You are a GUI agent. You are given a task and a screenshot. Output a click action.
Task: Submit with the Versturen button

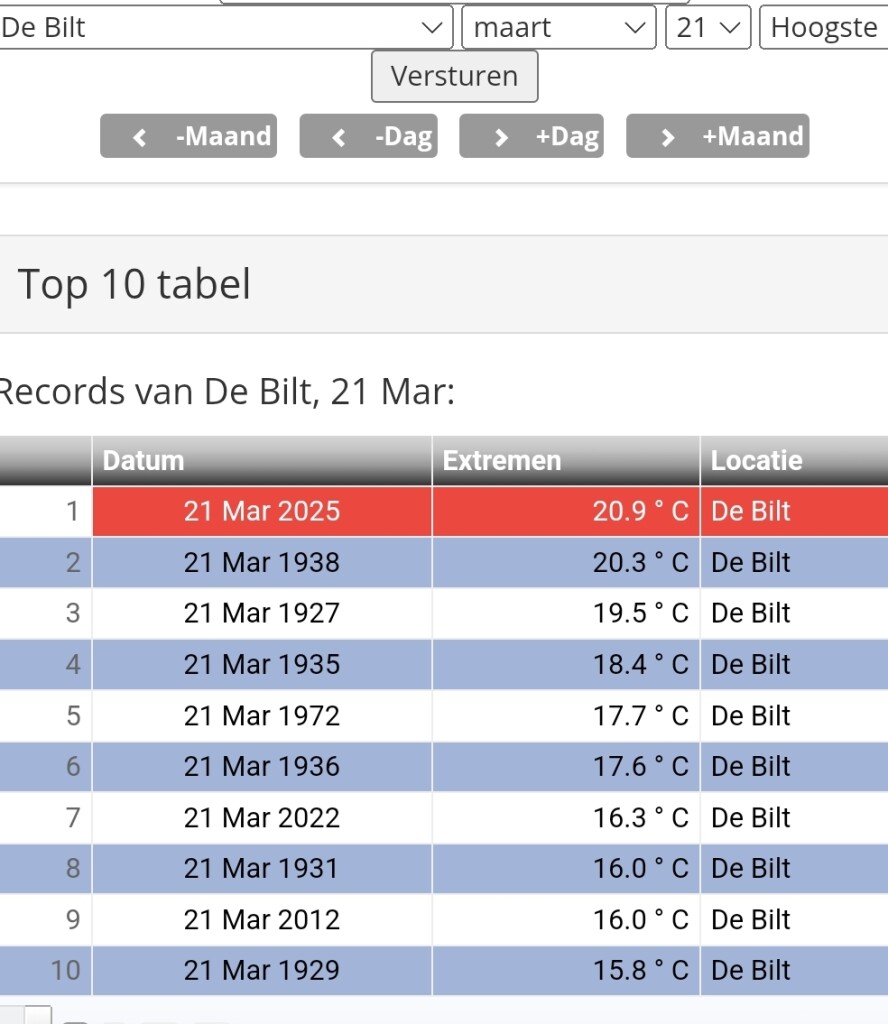(454, 76)
